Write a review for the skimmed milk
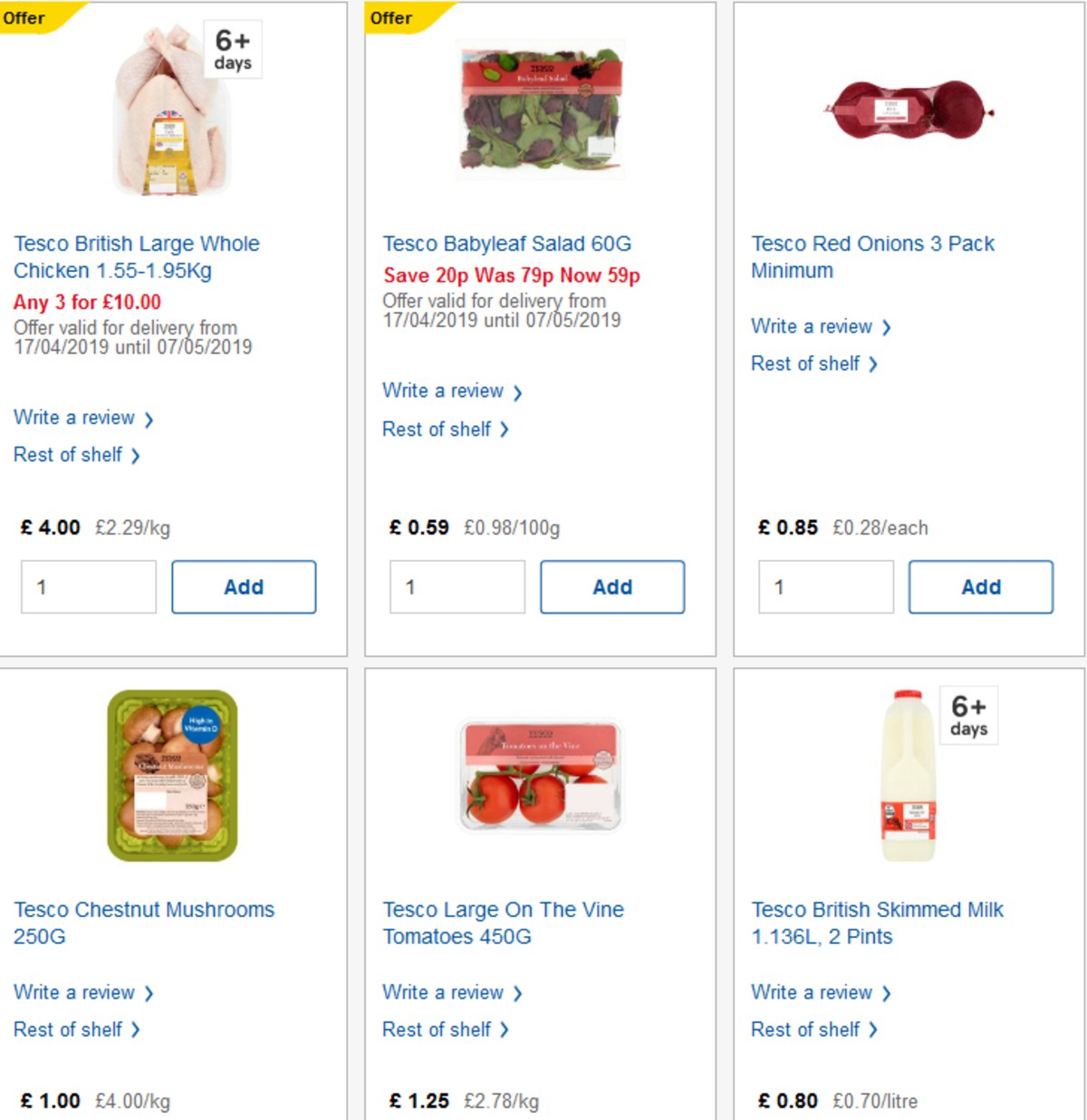 [812, 992]
